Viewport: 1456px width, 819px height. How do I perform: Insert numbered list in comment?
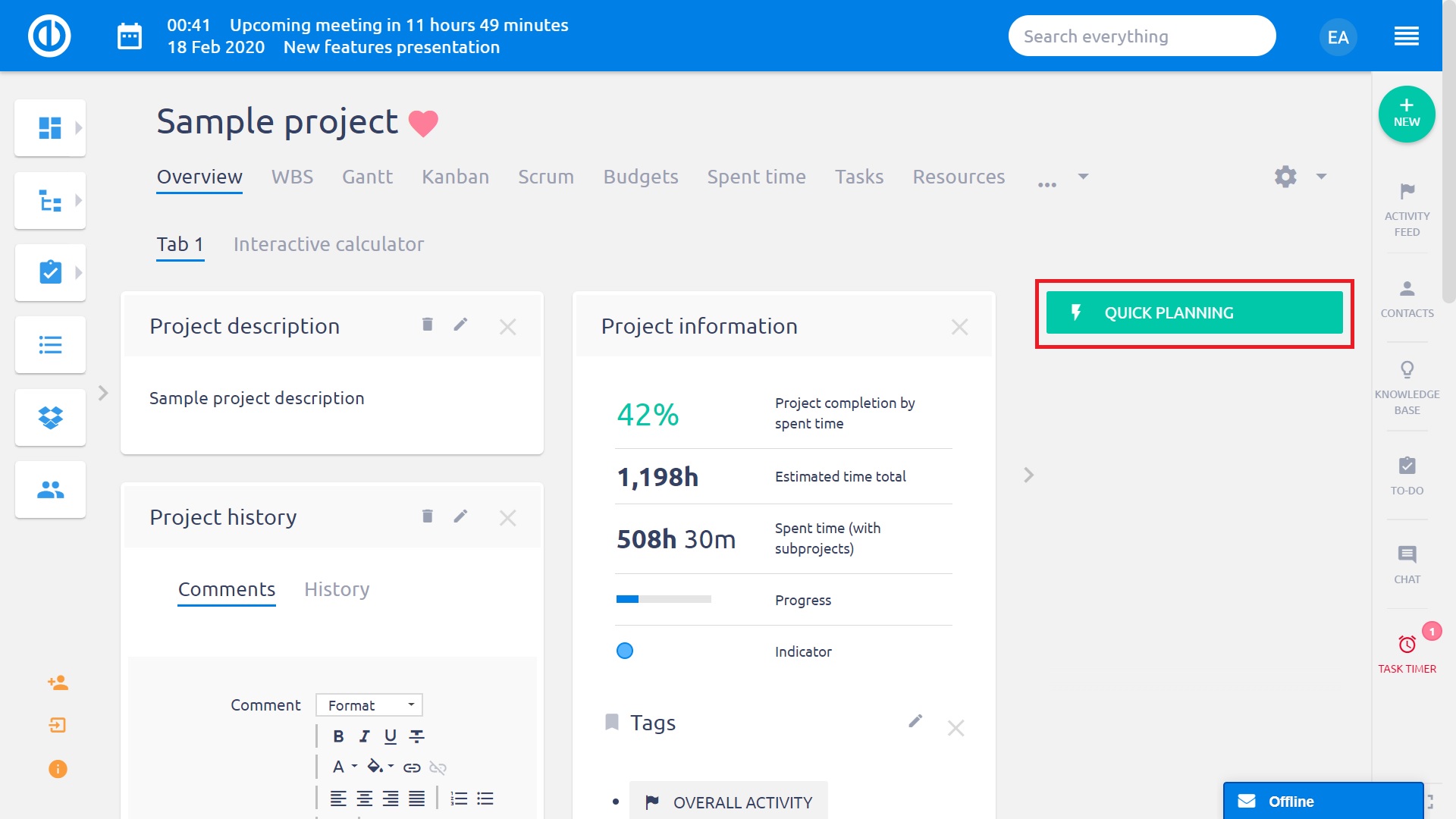(459, 799)
